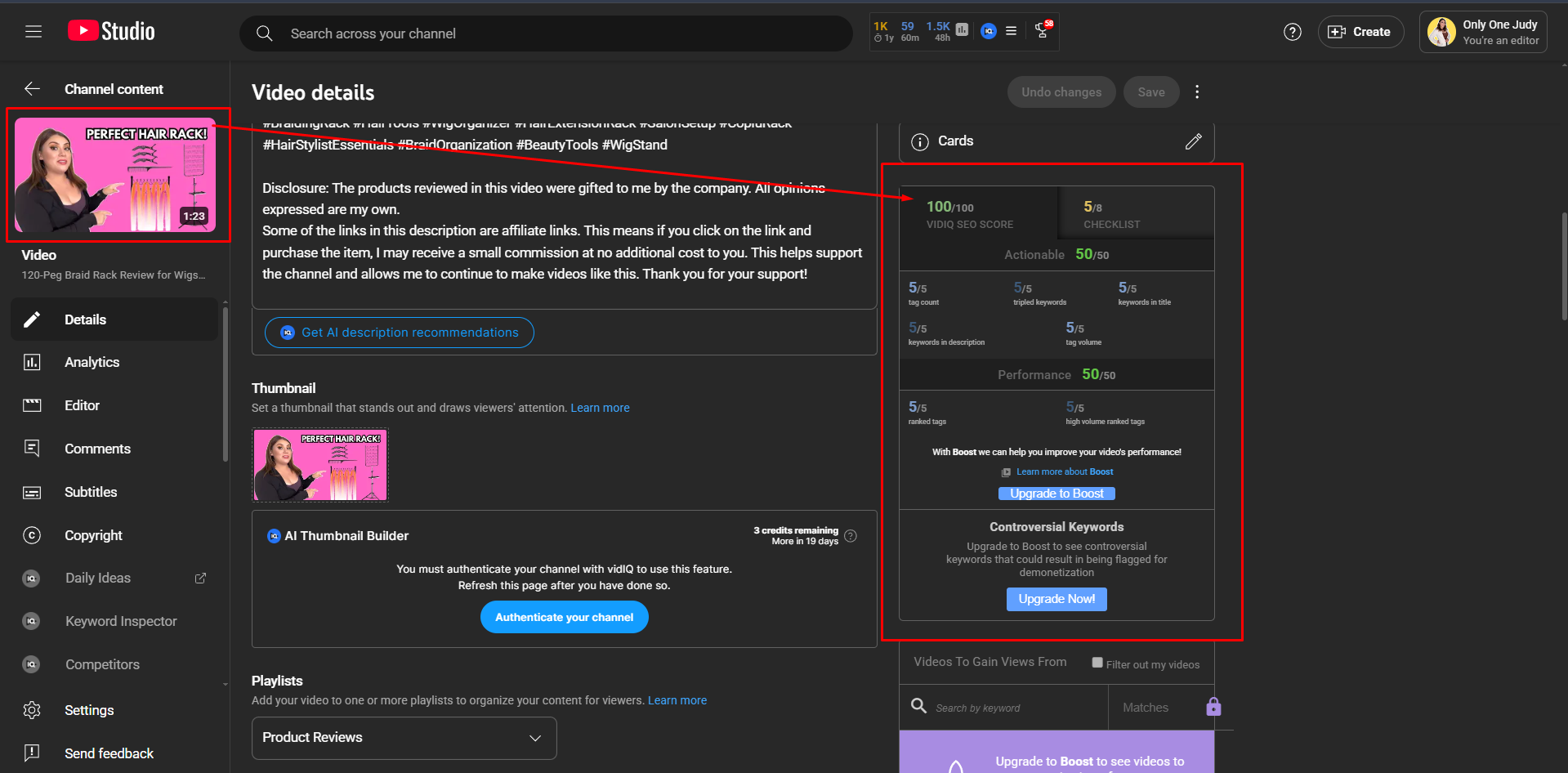Click the AI Thumbnail Builder credits help icon
The image size is (1568, 773).
pyautogui.click(x=851, y=536)
